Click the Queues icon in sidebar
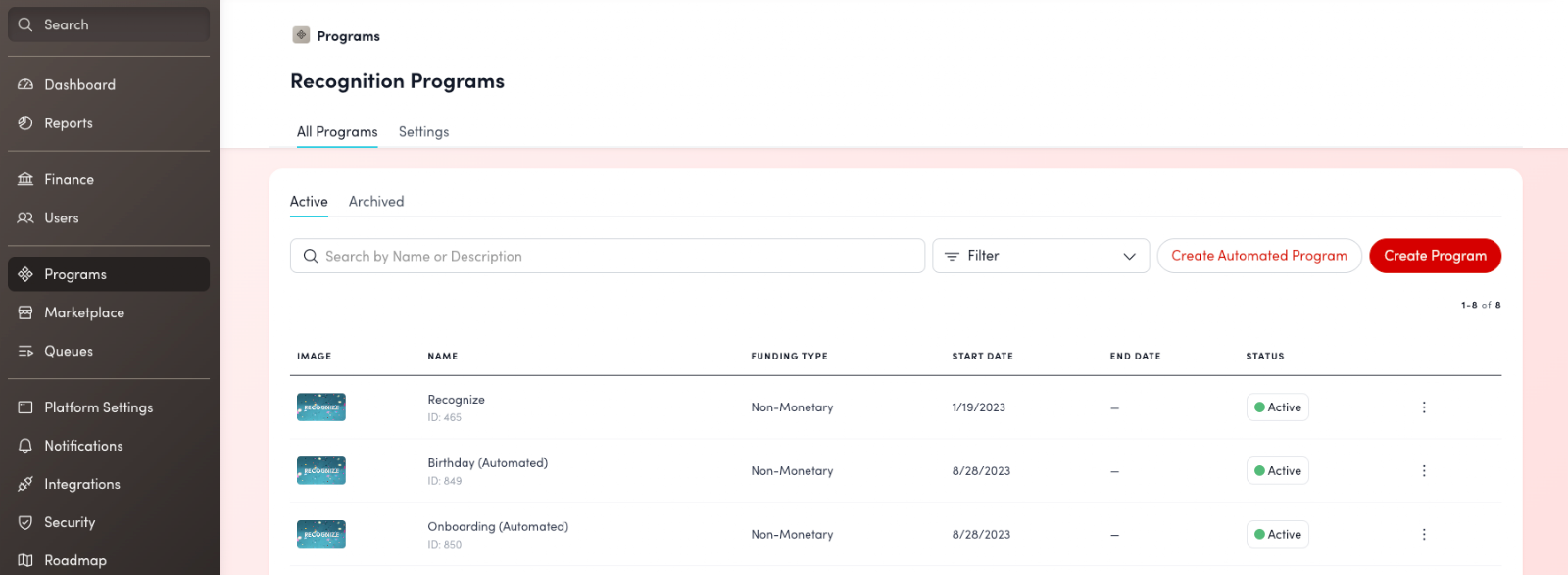The height and width of the screenshot is (575, 1568). pos(25,352)
